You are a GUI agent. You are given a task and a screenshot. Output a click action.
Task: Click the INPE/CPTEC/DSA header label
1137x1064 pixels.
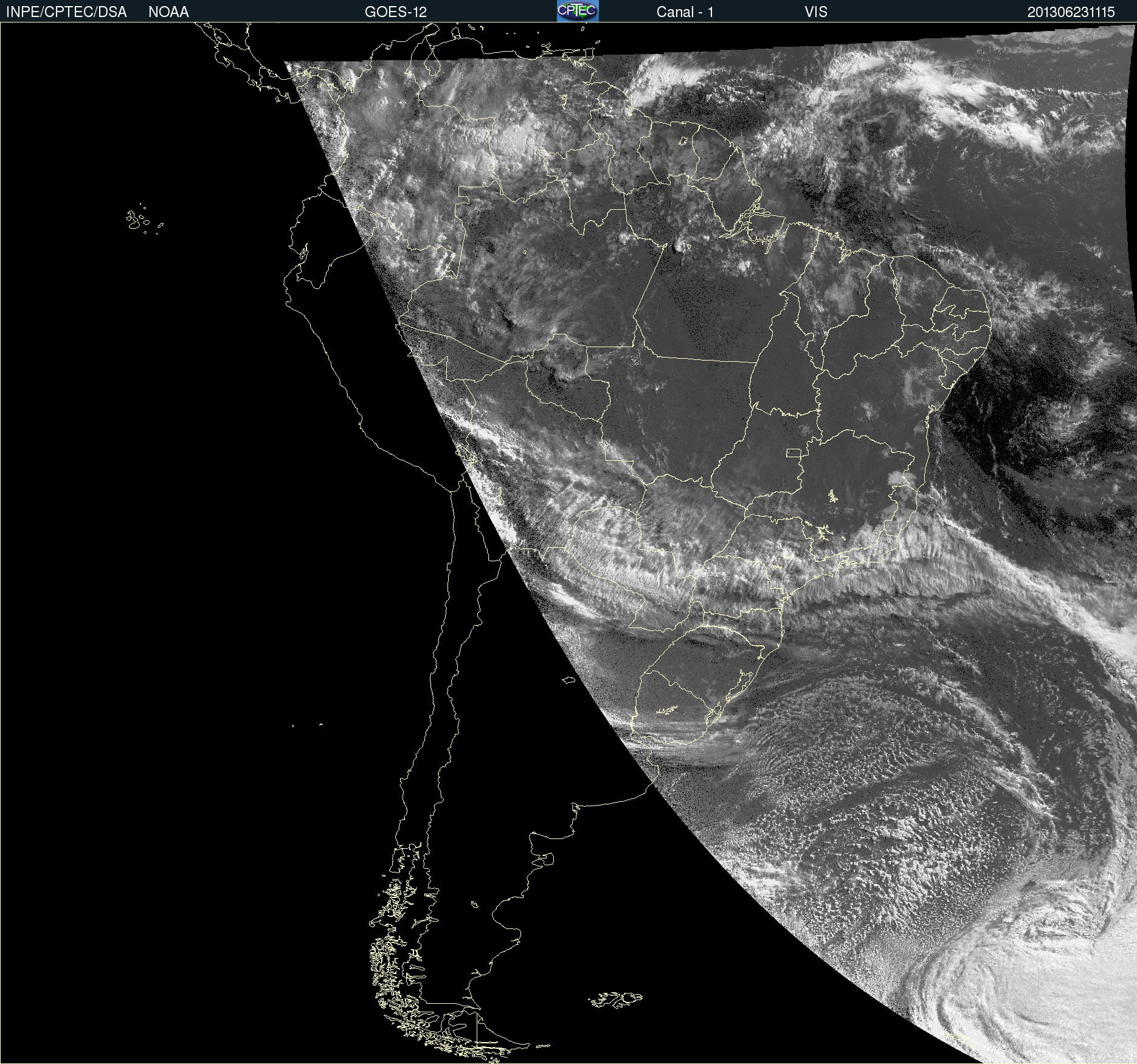tap(66, 12)
